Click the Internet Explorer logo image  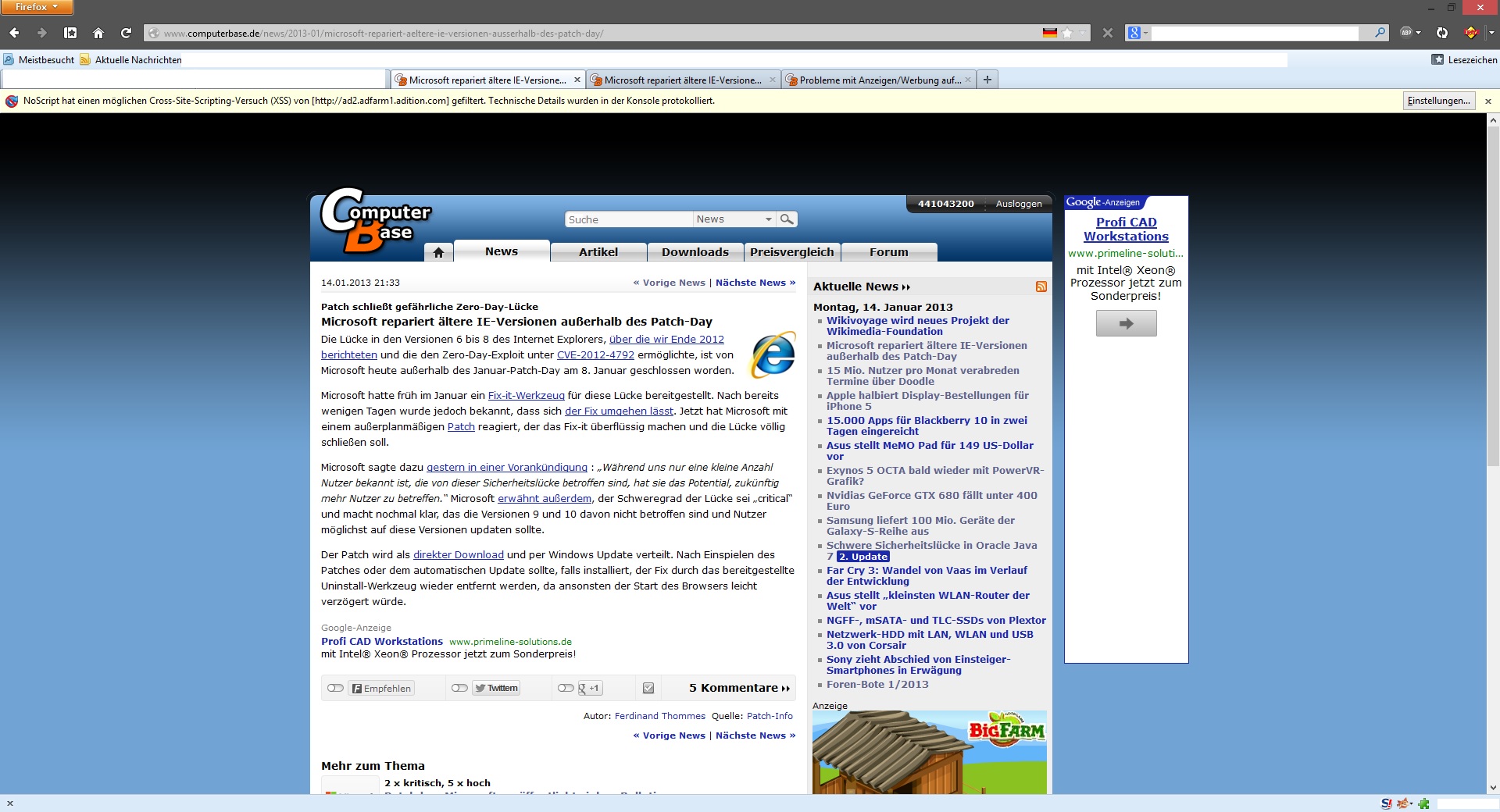tap(773, 355)
